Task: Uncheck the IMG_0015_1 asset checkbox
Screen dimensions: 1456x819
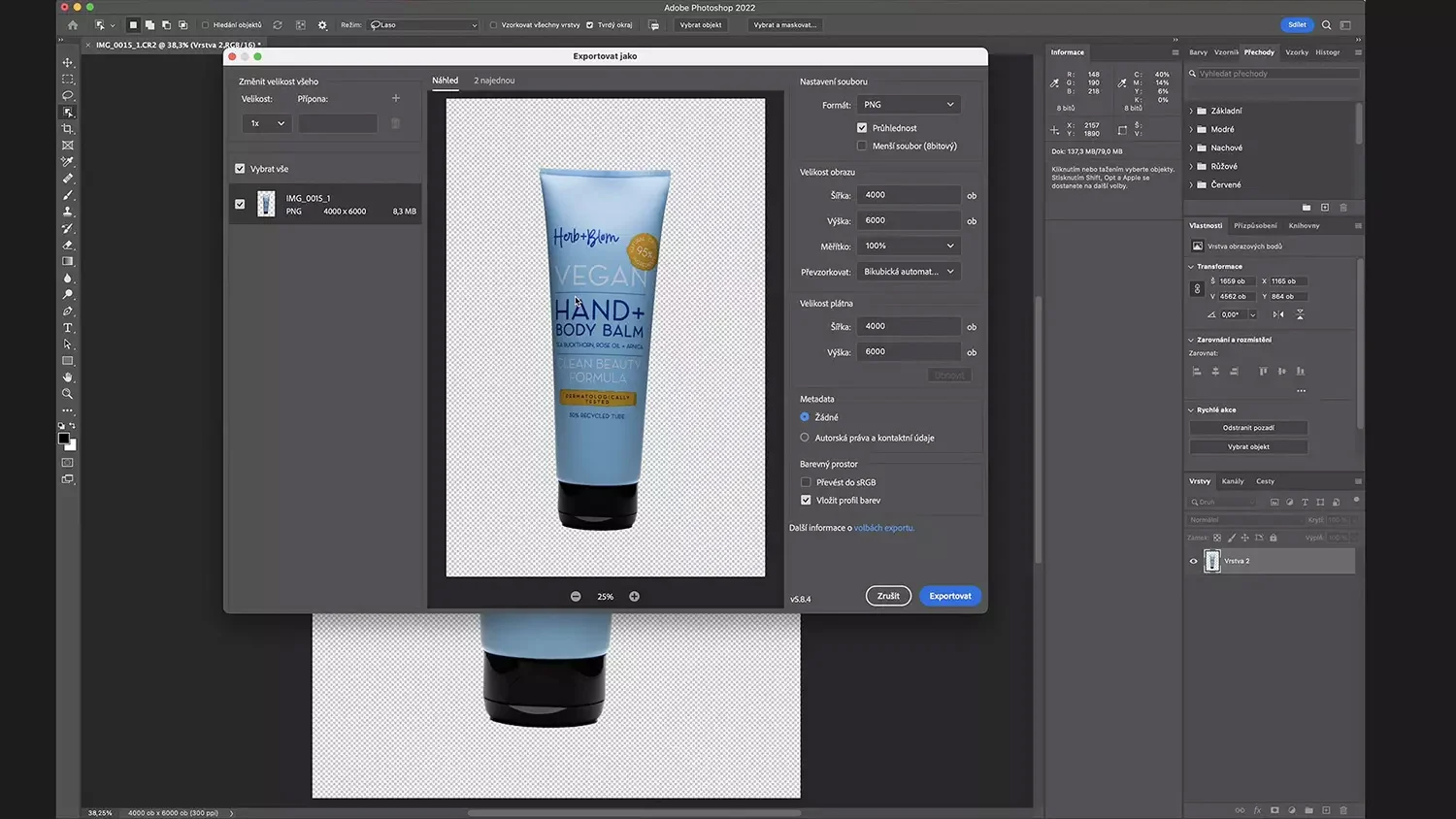Action: [240, 204]
